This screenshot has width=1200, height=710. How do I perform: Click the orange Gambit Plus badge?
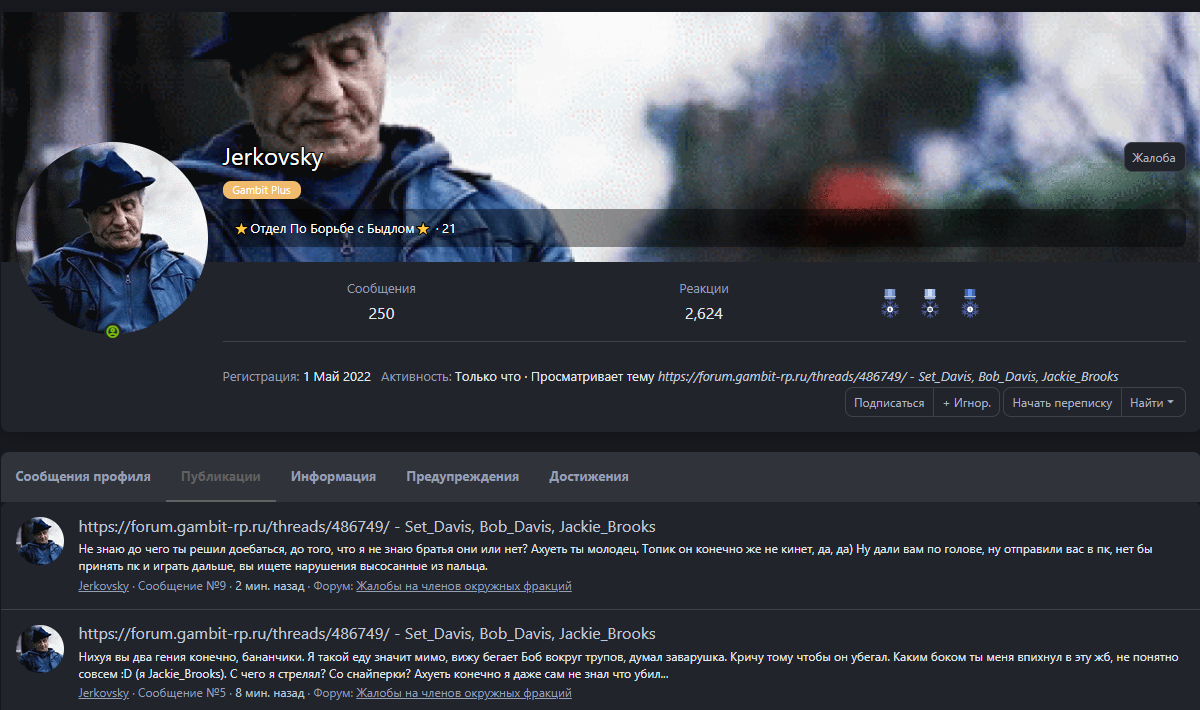coord(261,190)
